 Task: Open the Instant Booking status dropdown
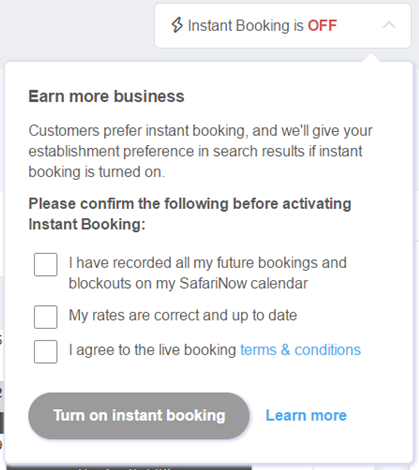[x=283, y=26]
